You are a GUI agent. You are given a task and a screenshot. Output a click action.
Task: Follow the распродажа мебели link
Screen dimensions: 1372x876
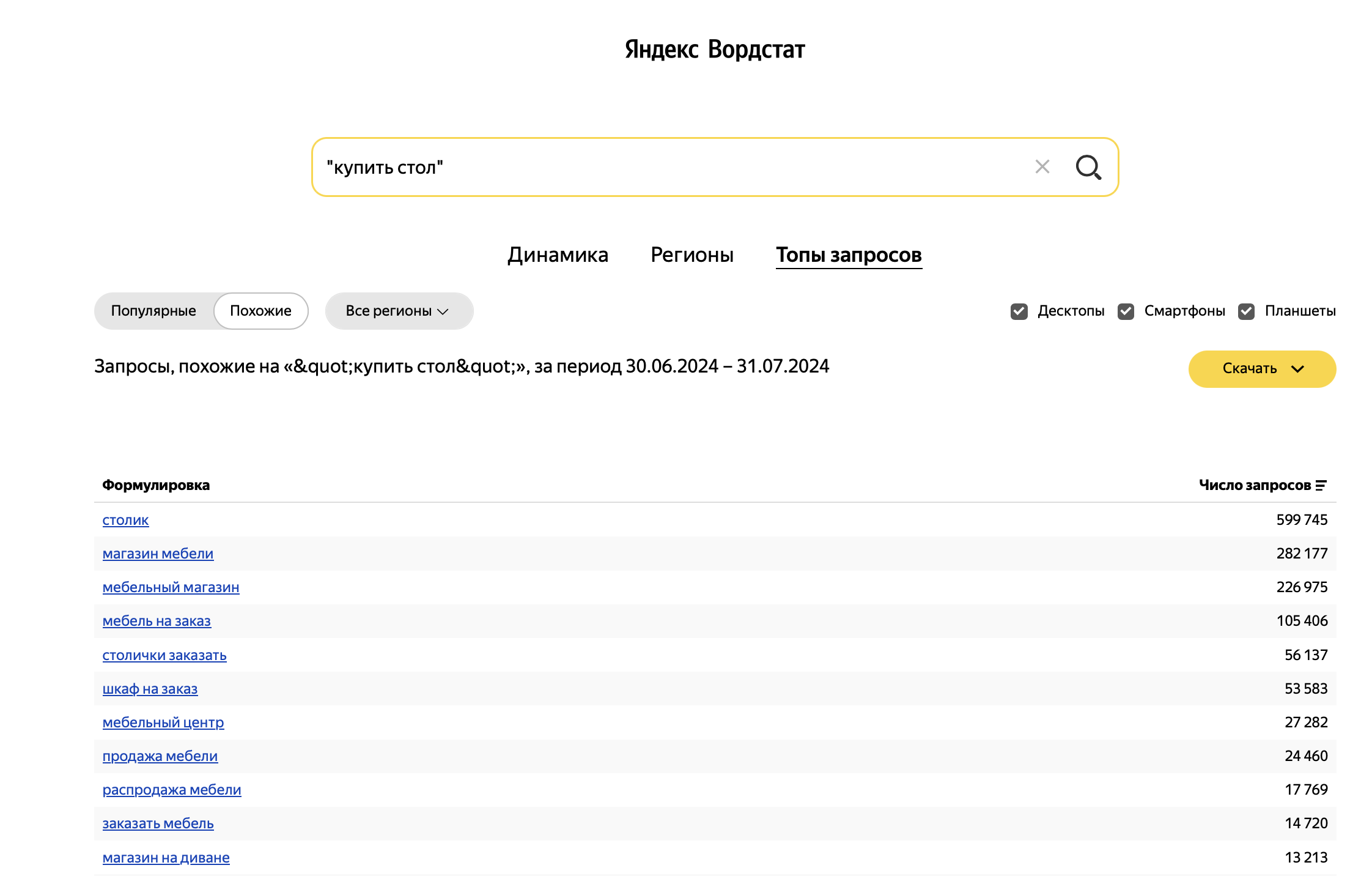click(172, 790)
